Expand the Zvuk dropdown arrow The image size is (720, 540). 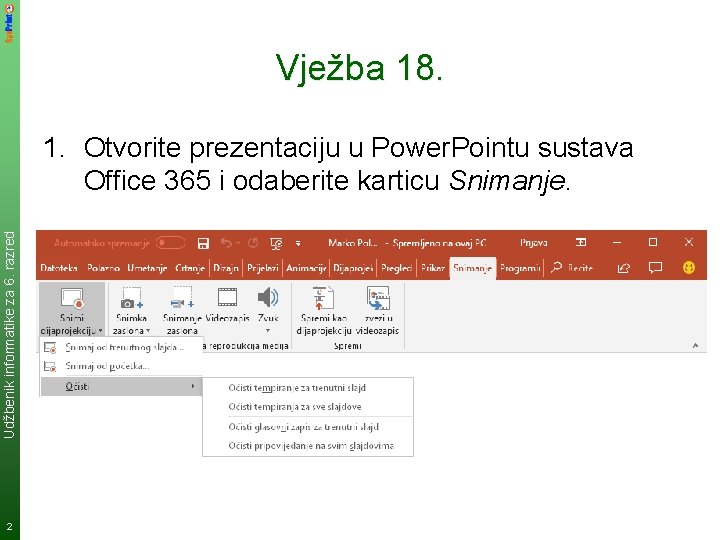(x=268, y=331)
